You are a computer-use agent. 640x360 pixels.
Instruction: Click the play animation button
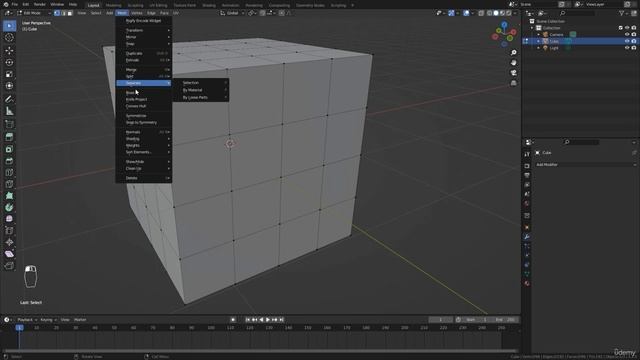click(x=268, y=320)
